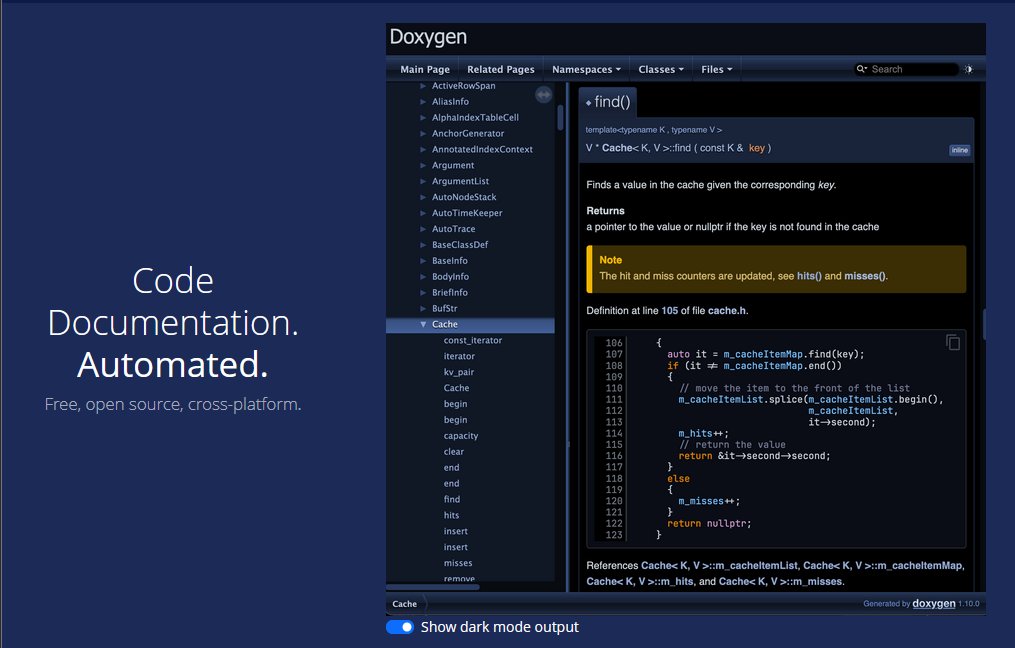This screenshot has width=1015, height=648.
Task: Expand the AutoTrace tree node
Action: tap(423, 229)
